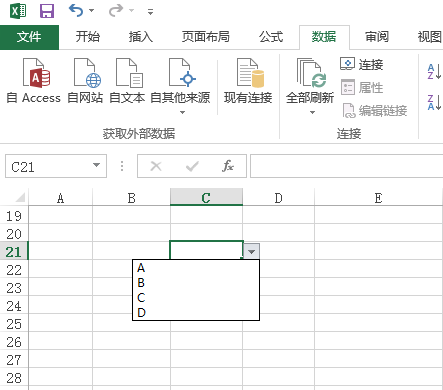This screenshot has height=390, width=443.
Task: Open the undo history dropdown arrow
Action: click(x=91, y=11)
